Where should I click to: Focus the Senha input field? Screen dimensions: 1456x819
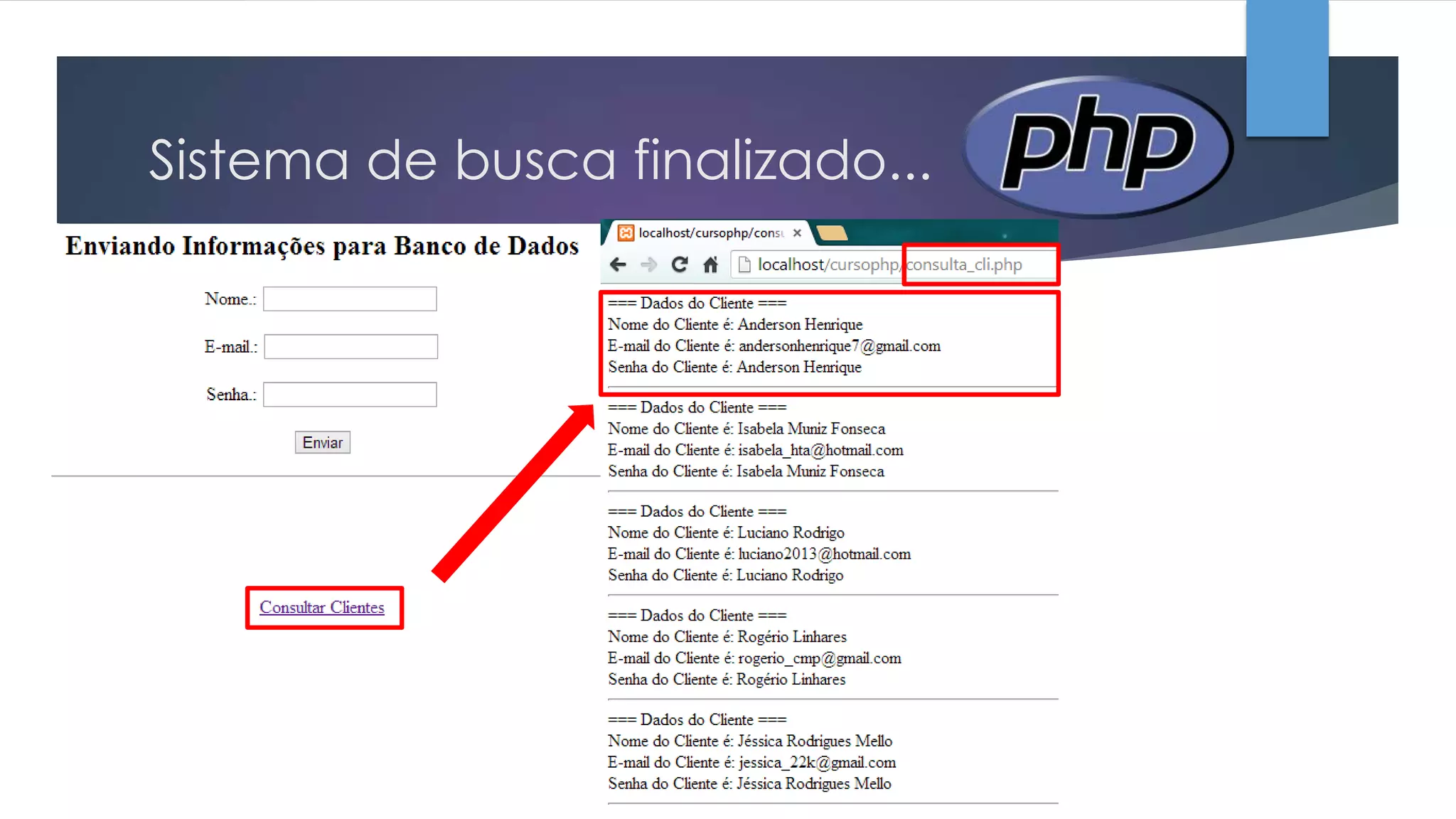pos(350,394)
